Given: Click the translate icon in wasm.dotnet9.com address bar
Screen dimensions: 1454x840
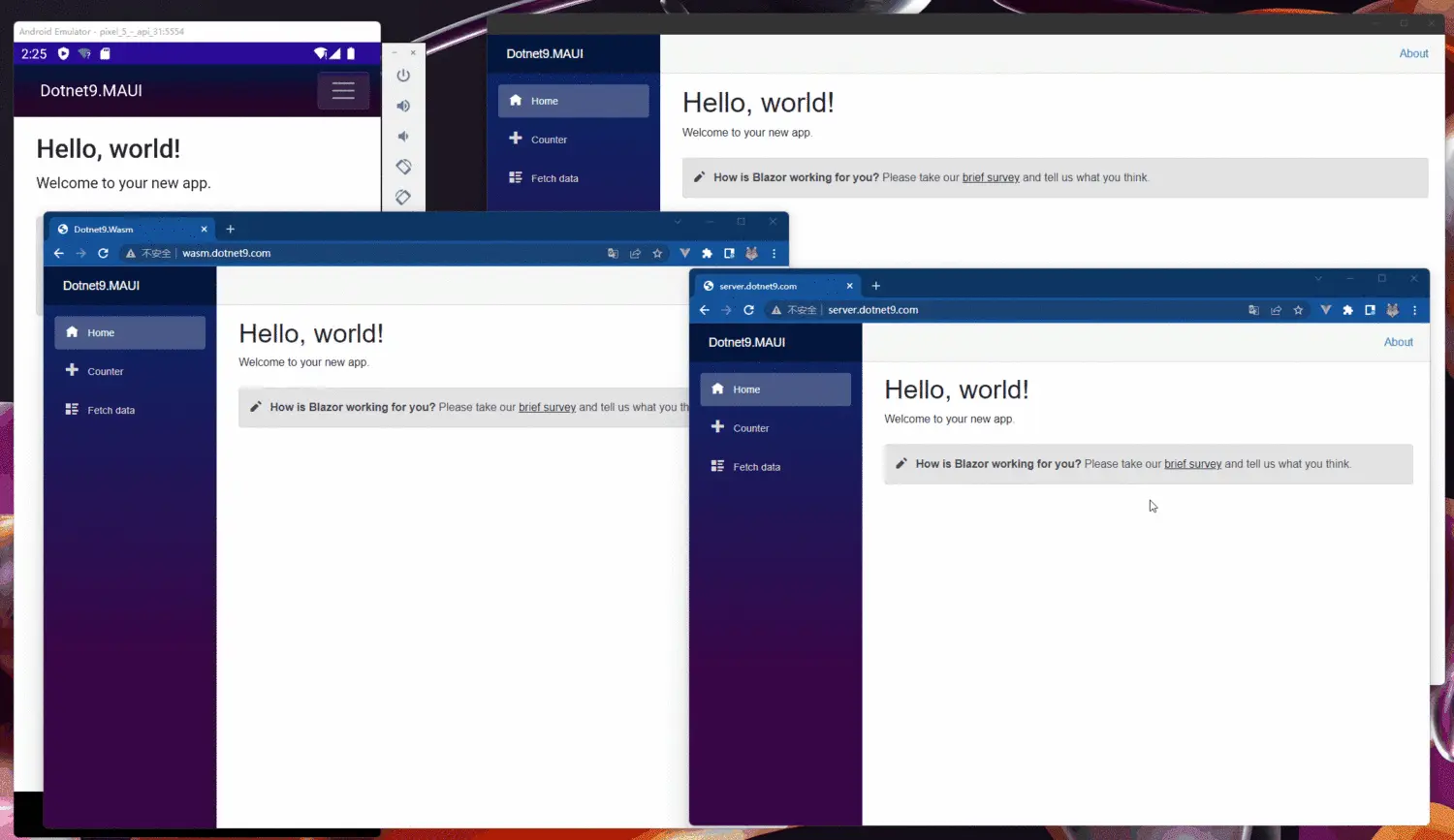Looking at the screenshot, I should pyautogui.click(x=613, y=254).
